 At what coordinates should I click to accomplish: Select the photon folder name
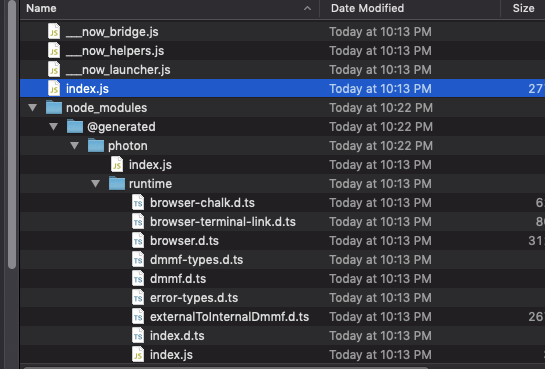pos(128,146)
